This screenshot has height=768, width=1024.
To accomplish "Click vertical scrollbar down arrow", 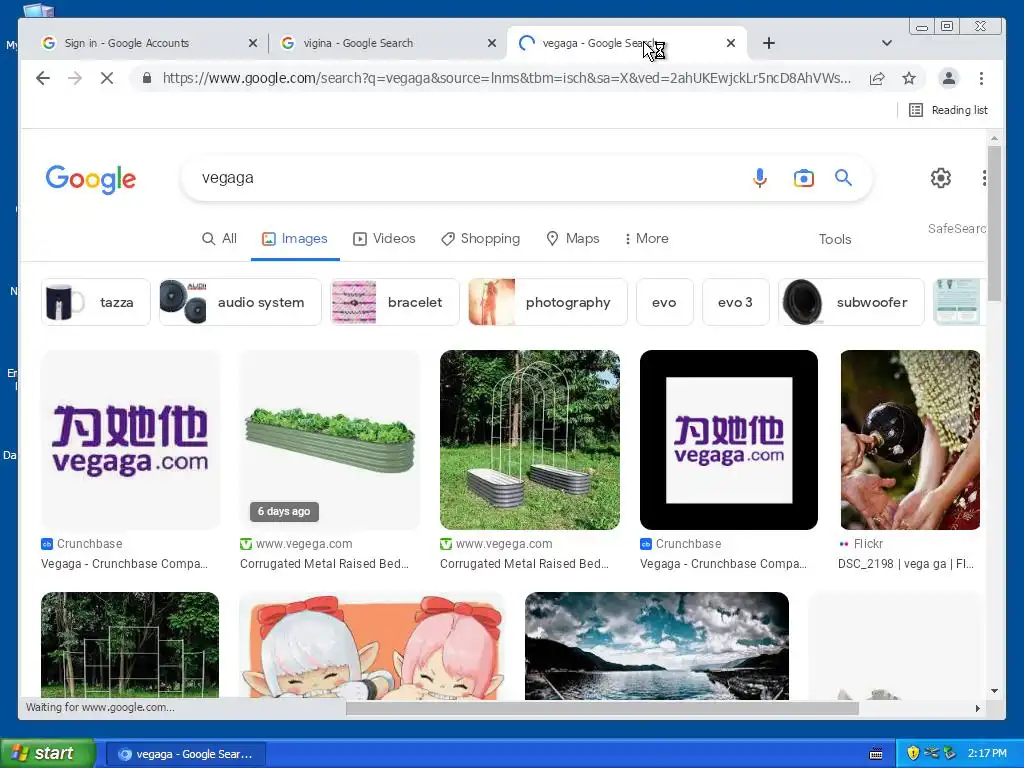I will pyautogui.click(x=994, y=691).
